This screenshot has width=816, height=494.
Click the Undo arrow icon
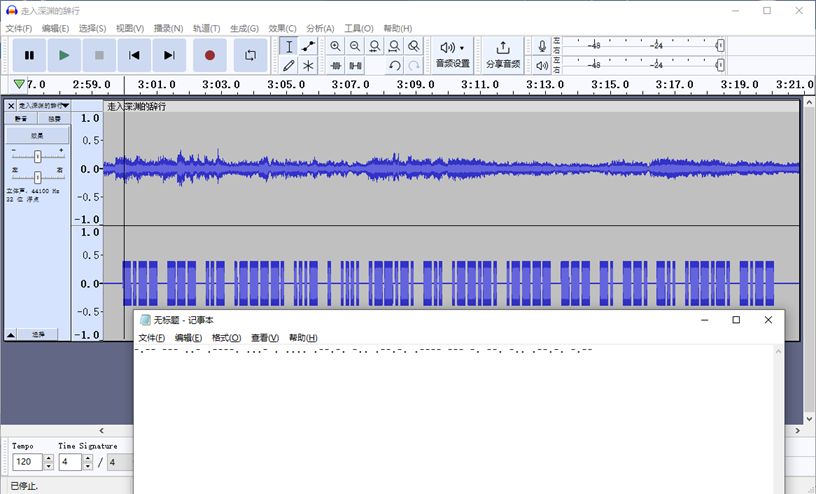pos(394,66)
